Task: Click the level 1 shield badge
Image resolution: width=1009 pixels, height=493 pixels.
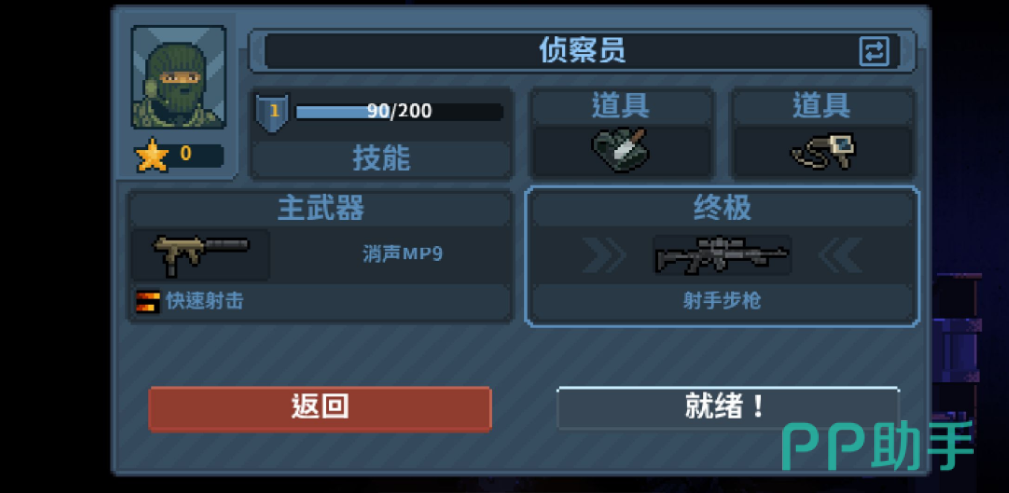Action: (x=273, y=113)
